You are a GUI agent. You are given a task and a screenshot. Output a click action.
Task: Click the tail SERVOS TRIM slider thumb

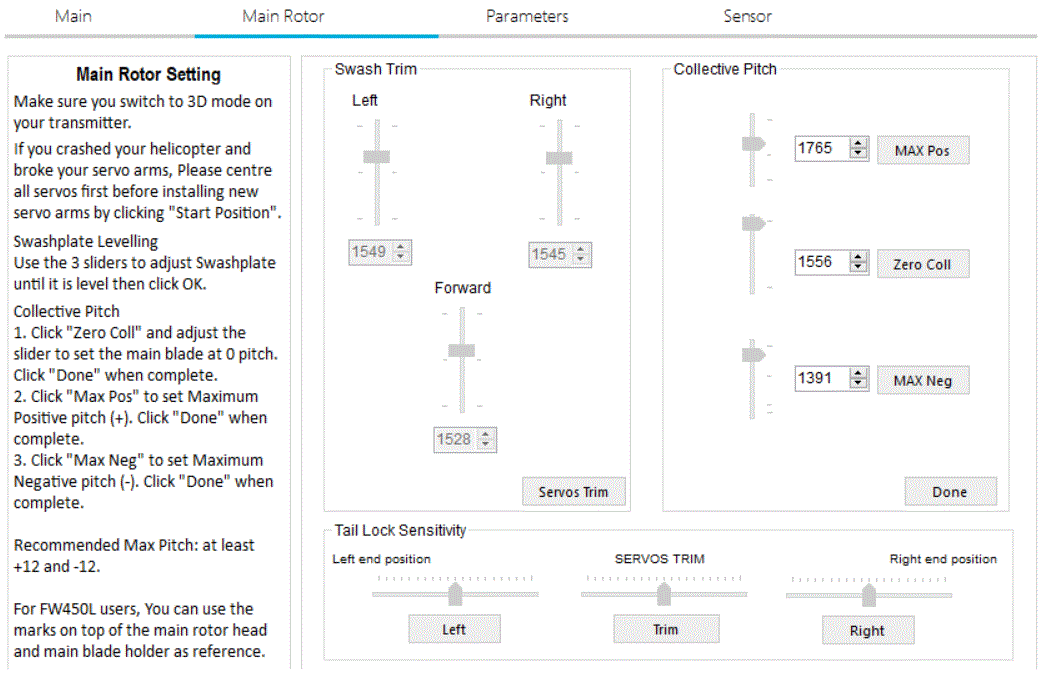[x=663, y=595]
